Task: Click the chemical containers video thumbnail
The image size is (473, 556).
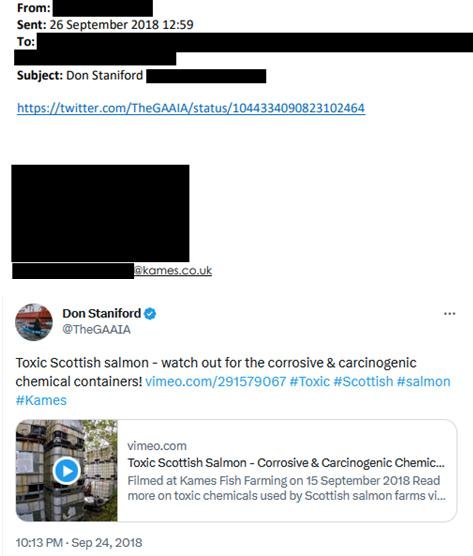Action: [x=67, y=471]
